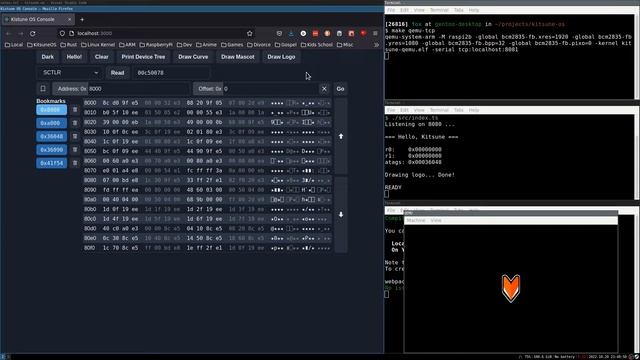Click the fox logo in QEMU display
Image resolution: width=640 pixels, height=360 pixels.
(x=511, y=288)
